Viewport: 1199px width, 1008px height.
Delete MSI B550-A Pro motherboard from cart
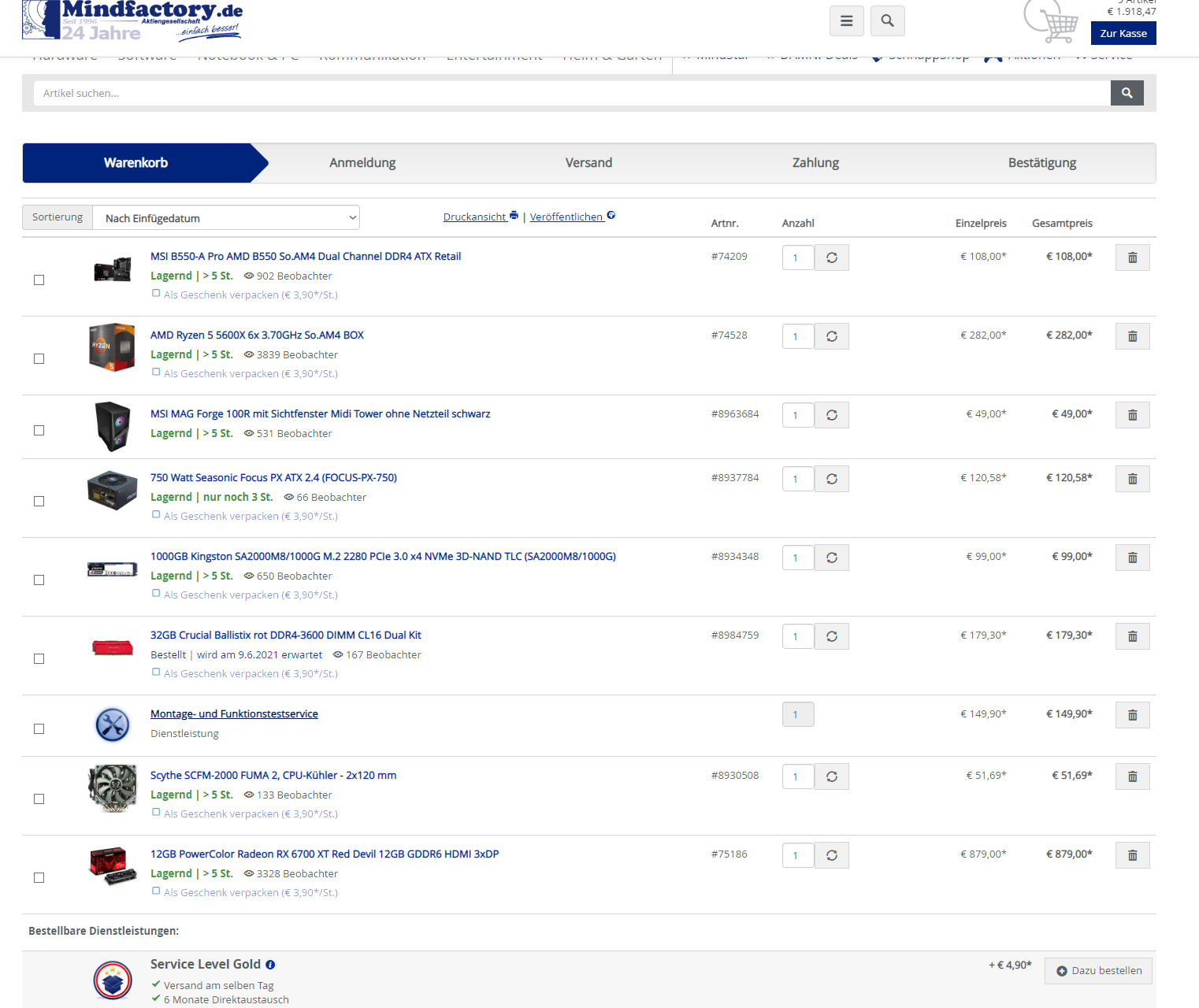1133,258
